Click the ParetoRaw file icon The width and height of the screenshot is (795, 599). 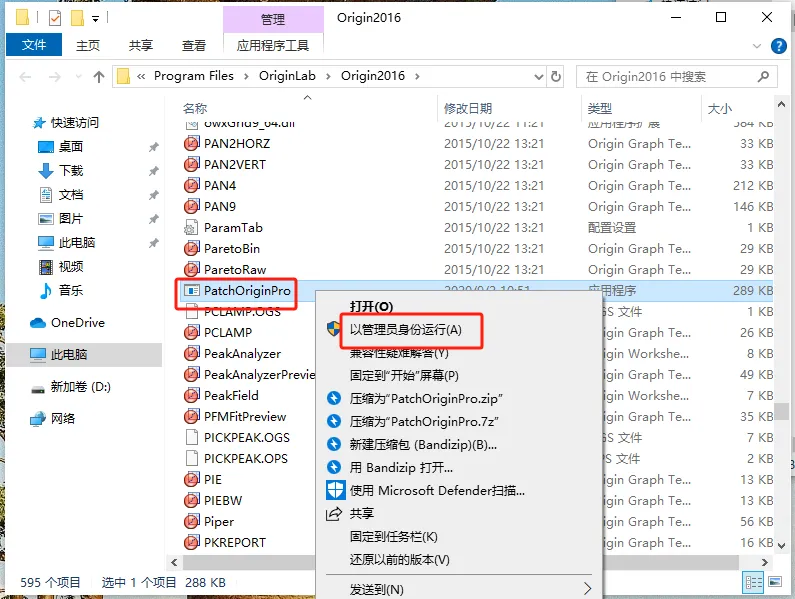point(191,269)
